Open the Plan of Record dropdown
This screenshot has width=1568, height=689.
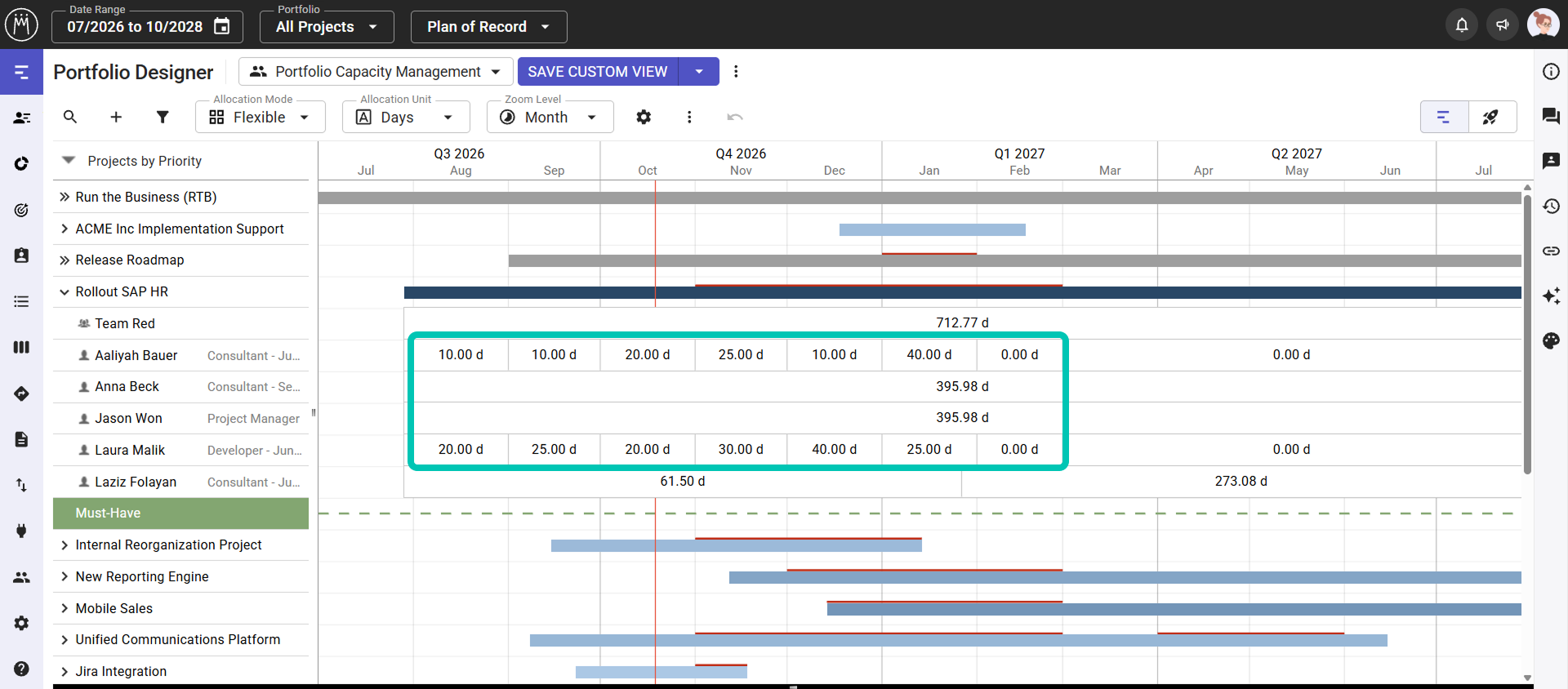(x=488, y=27)
